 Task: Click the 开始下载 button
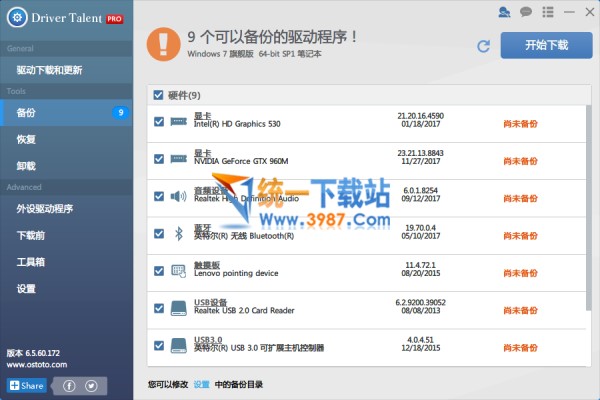tap(546, 45)
